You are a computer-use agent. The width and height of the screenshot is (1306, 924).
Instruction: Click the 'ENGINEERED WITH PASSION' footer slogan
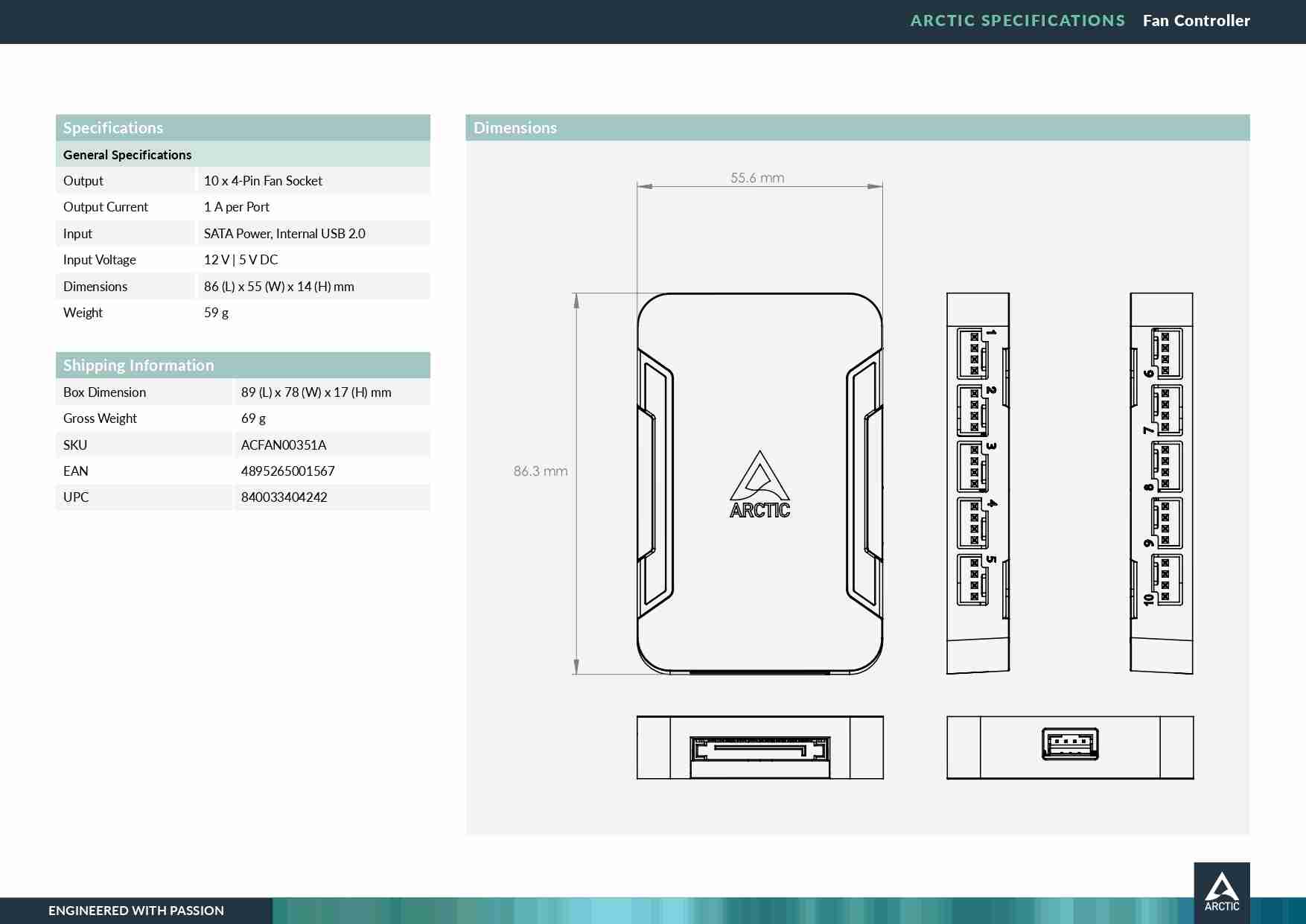tap(136, 911)
